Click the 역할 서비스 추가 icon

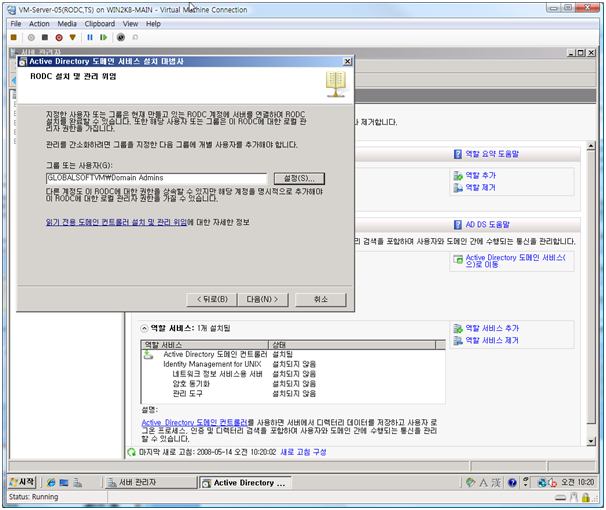click(458, 329)
